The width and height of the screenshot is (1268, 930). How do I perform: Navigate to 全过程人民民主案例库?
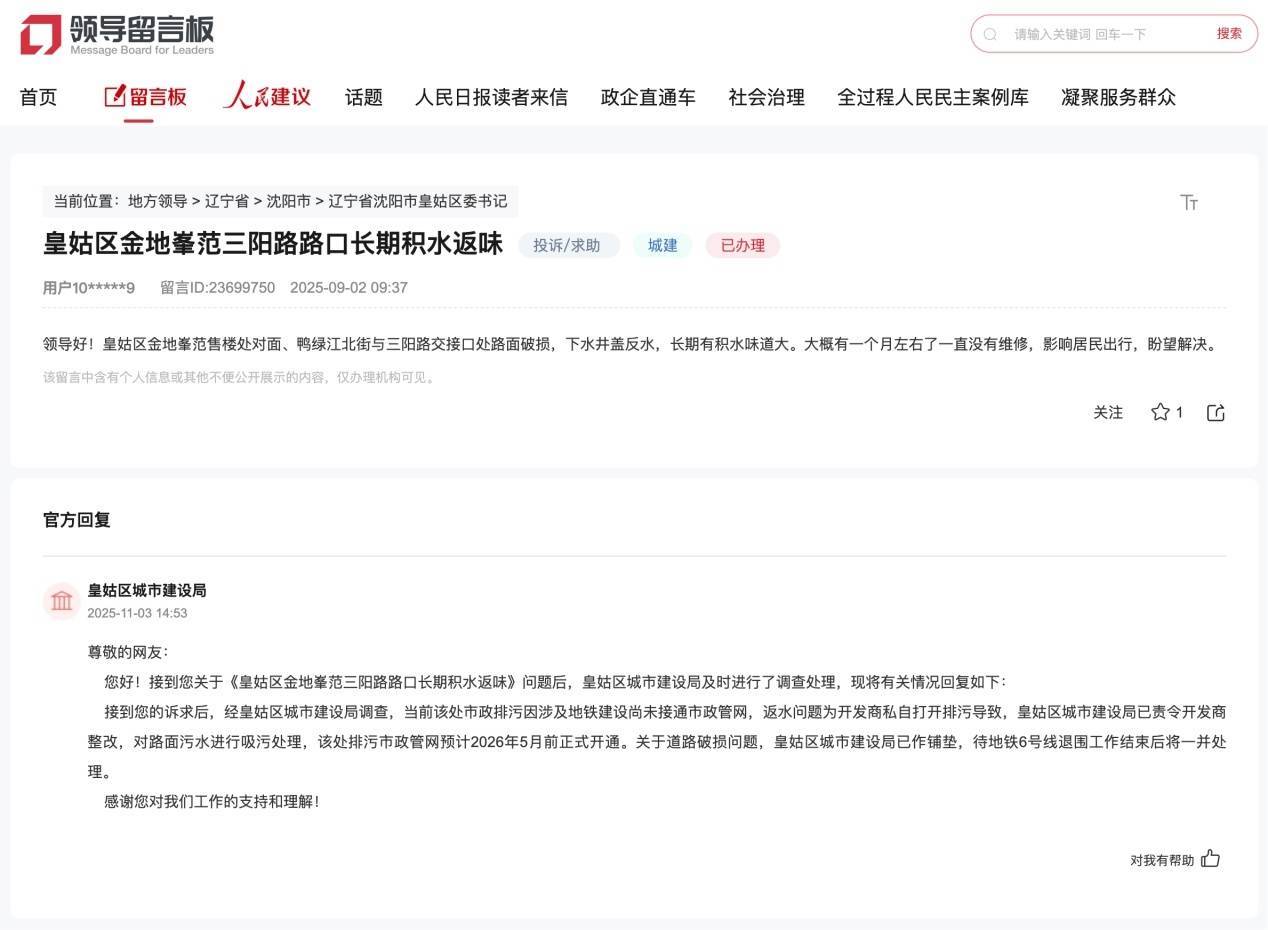(932, 97)
